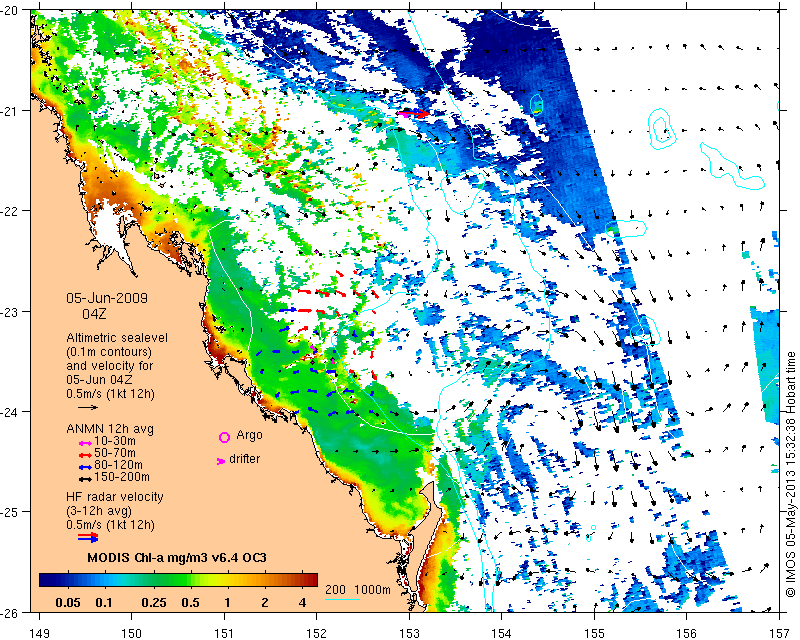
Task: Click the '80-120m' depth label
Action: 118,465
